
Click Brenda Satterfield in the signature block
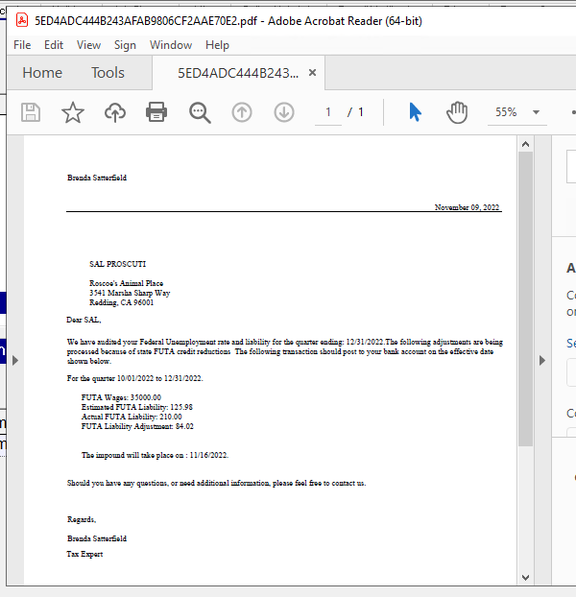point(97,538)
